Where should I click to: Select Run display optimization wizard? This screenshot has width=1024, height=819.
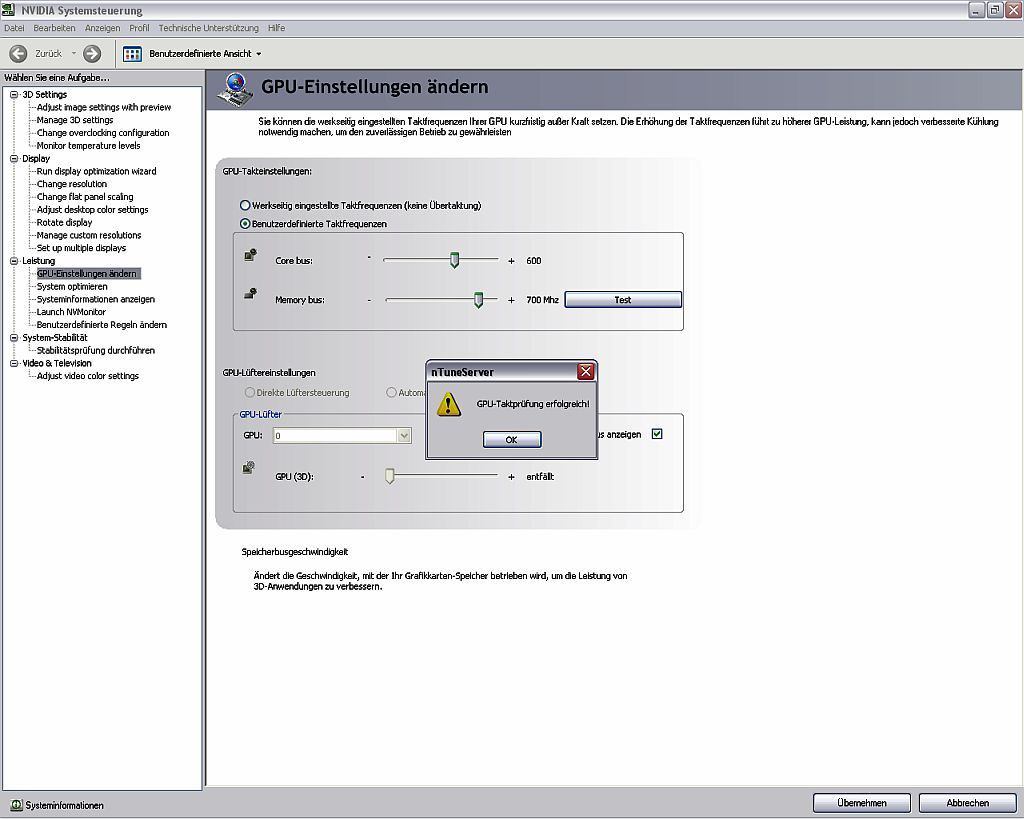pos(97,171)
